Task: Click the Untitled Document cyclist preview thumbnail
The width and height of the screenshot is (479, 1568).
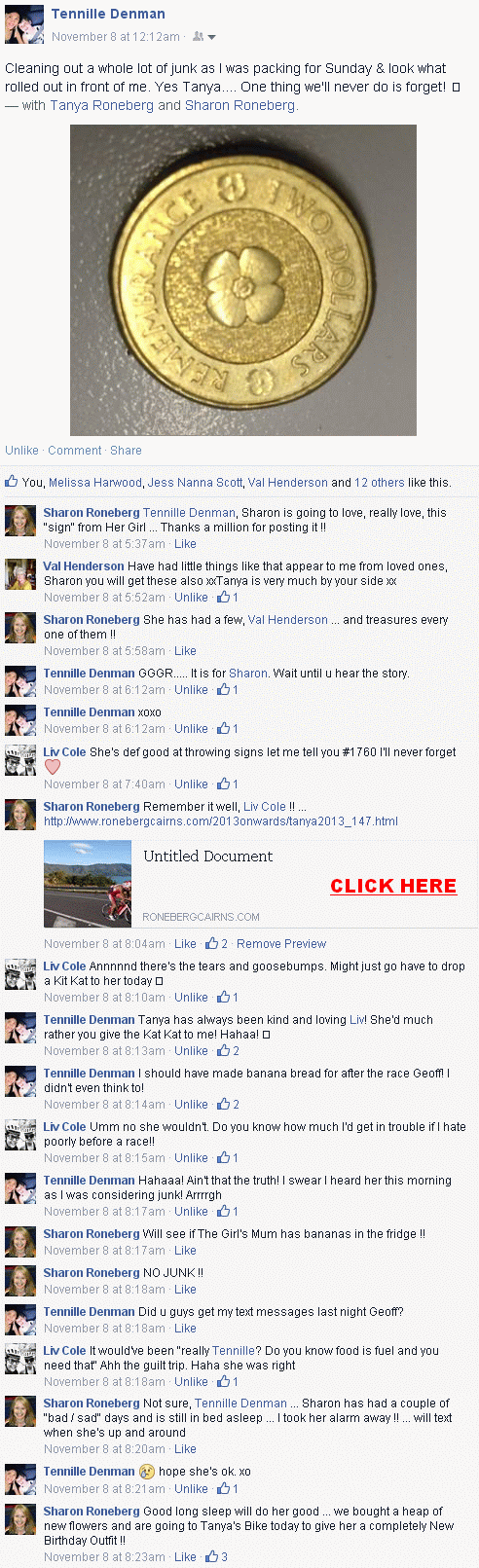Action: click(88, 884)
